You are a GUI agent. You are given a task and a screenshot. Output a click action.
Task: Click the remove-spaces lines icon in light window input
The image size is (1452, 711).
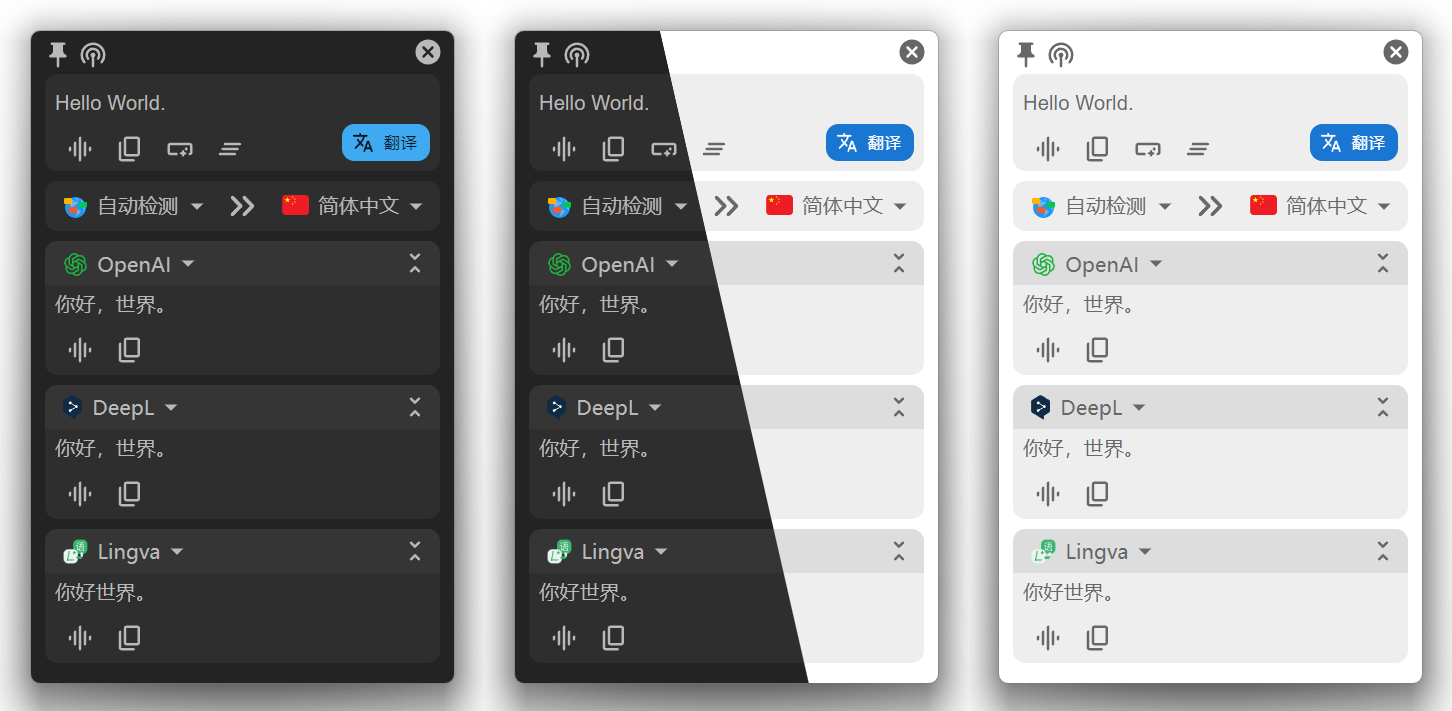(x=1198, y=149)
